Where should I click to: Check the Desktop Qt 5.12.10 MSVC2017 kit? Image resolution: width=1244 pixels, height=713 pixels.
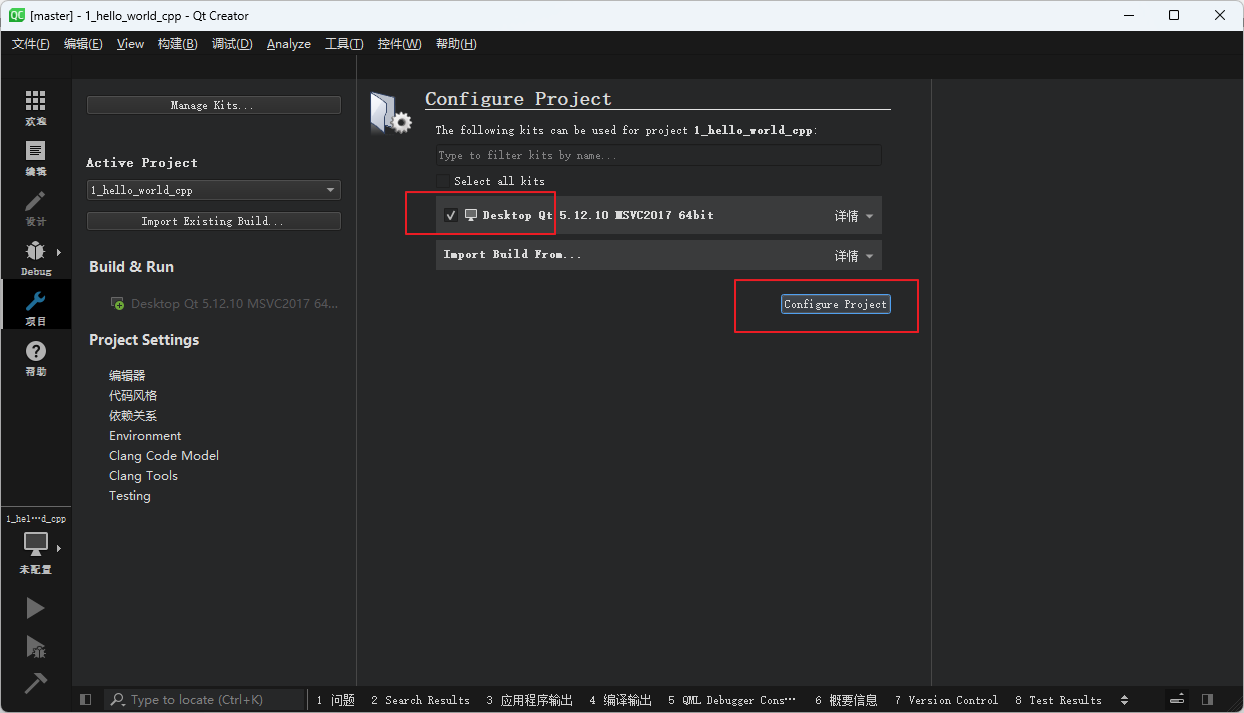[x=450, y=214]
